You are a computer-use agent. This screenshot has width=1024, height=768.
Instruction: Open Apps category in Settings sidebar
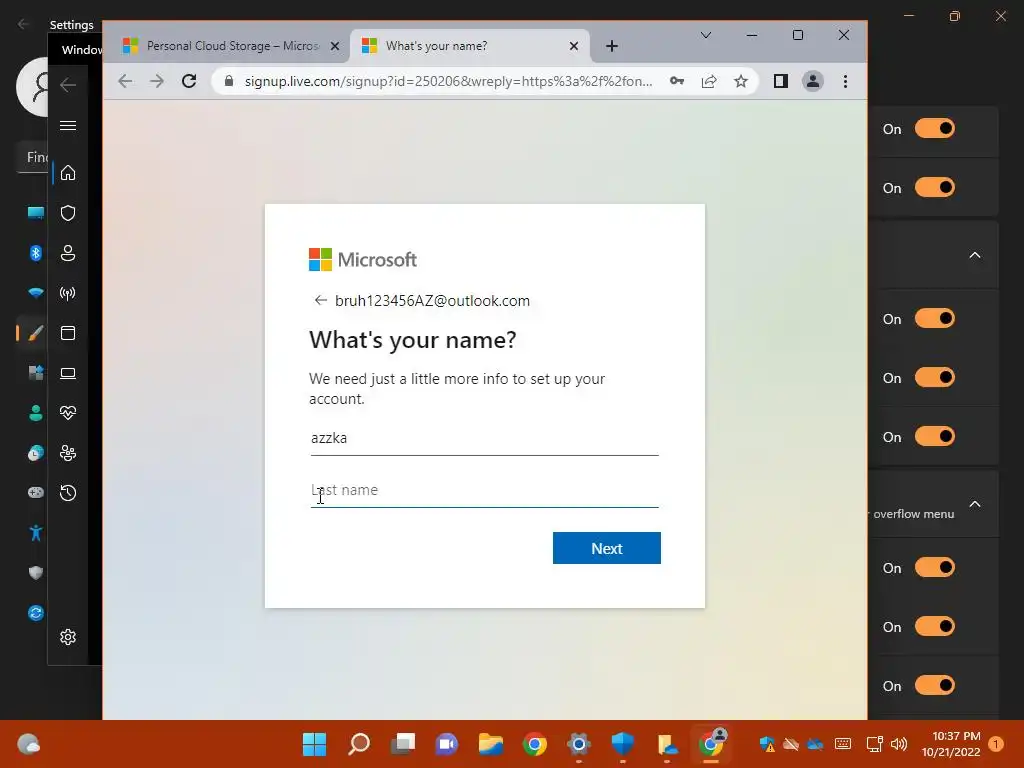pyautogui.click(x=35, y=373)
